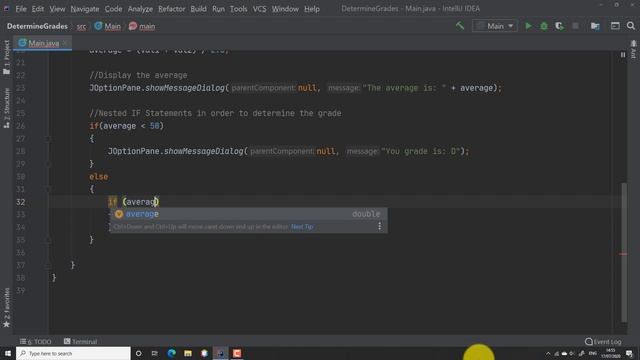Open the File menu
640x360 pixels.
pyautogui.click(x=21, y=9)
